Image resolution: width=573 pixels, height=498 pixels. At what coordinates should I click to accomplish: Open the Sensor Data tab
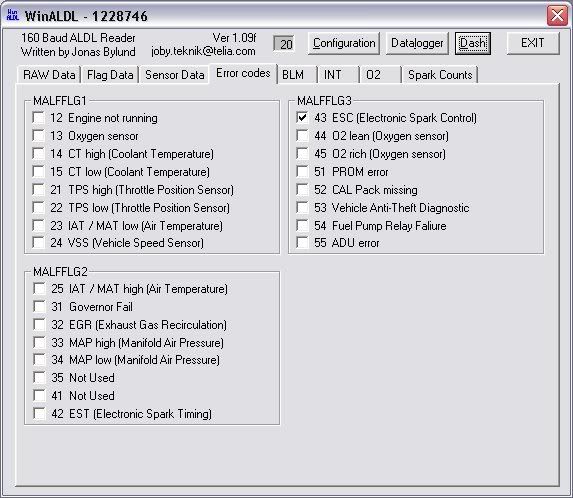click(x=175, y=75)
